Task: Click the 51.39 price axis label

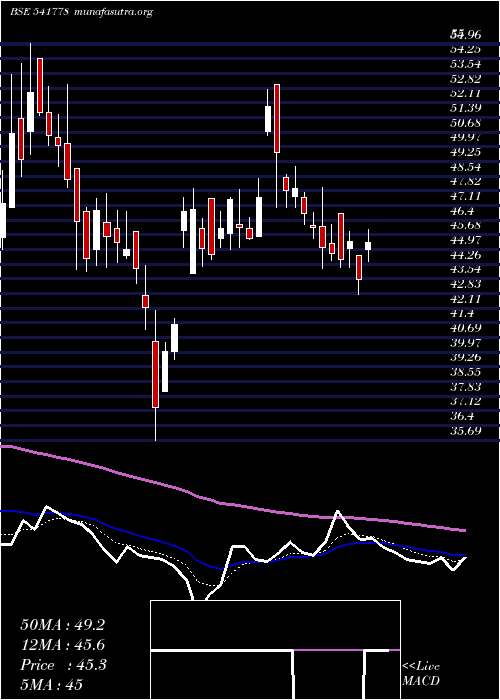Action: point(466,108)
